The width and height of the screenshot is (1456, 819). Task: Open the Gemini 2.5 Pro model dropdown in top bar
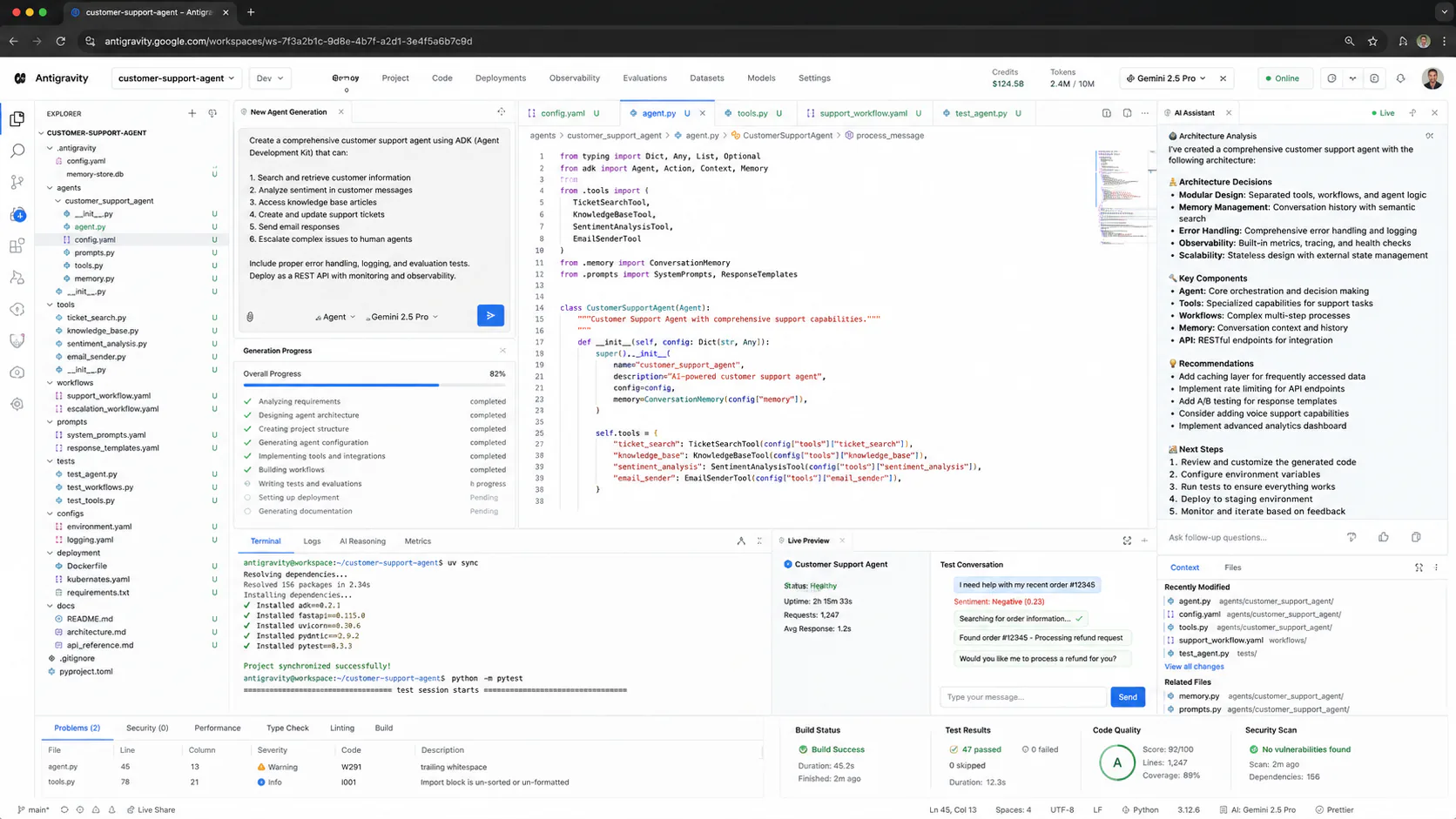pyautogui.click(x=1166, y=78)
